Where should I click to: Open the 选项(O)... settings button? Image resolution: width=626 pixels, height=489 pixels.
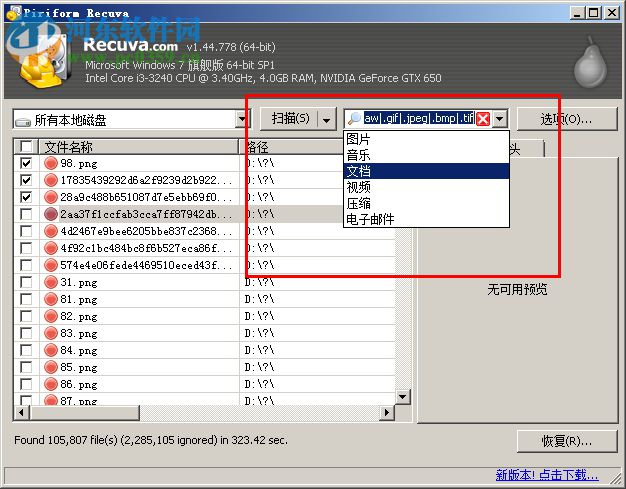(x=567, y=119)
